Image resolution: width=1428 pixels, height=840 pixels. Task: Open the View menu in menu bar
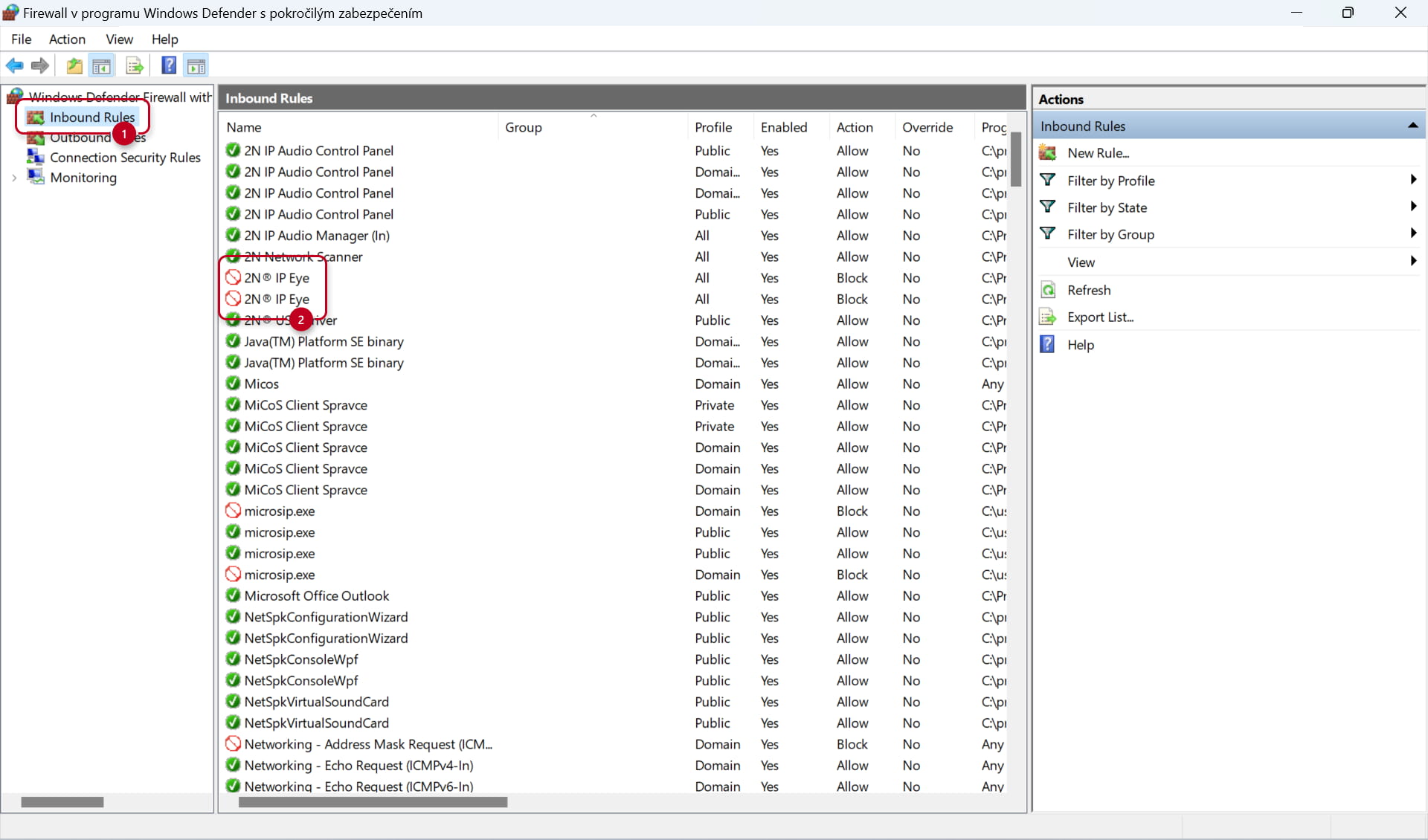tap(119, 39)
